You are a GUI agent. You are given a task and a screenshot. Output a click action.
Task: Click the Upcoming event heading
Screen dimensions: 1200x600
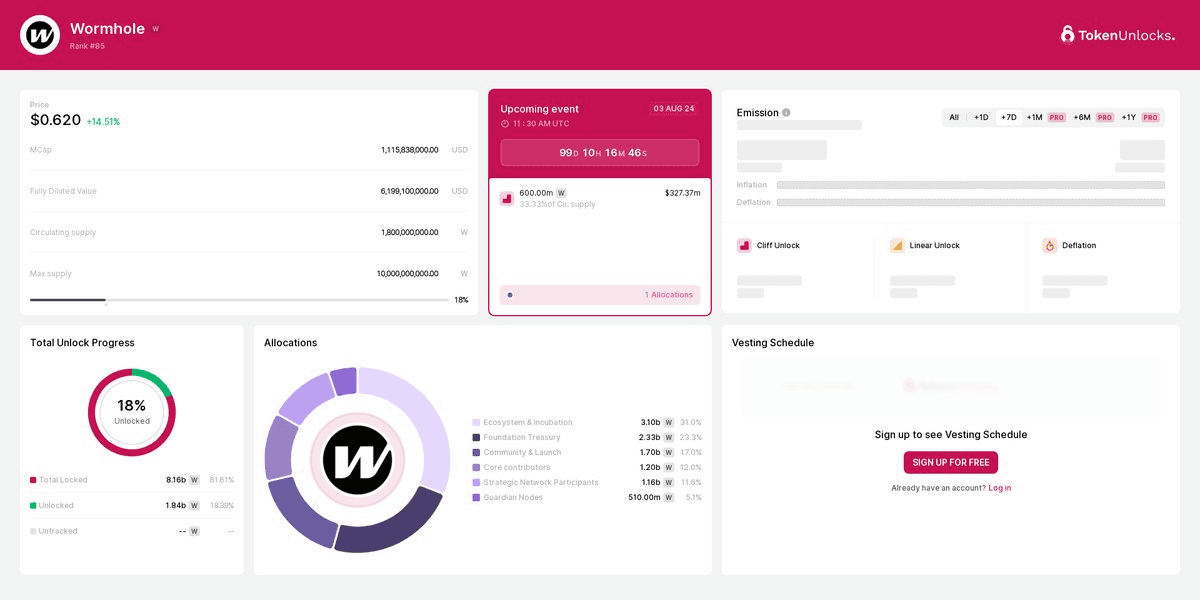pyautogui.click(x=540, y=109)
